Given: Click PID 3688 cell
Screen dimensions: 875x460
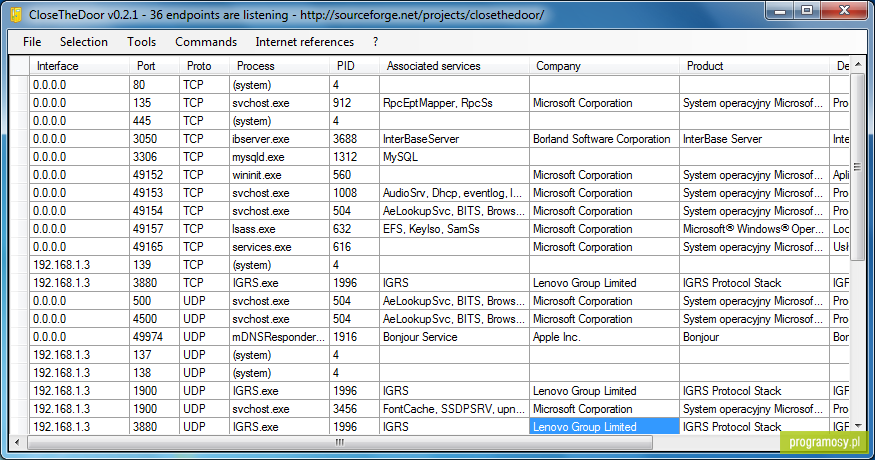Looking at the screenshot, I should tap(354, 139).
